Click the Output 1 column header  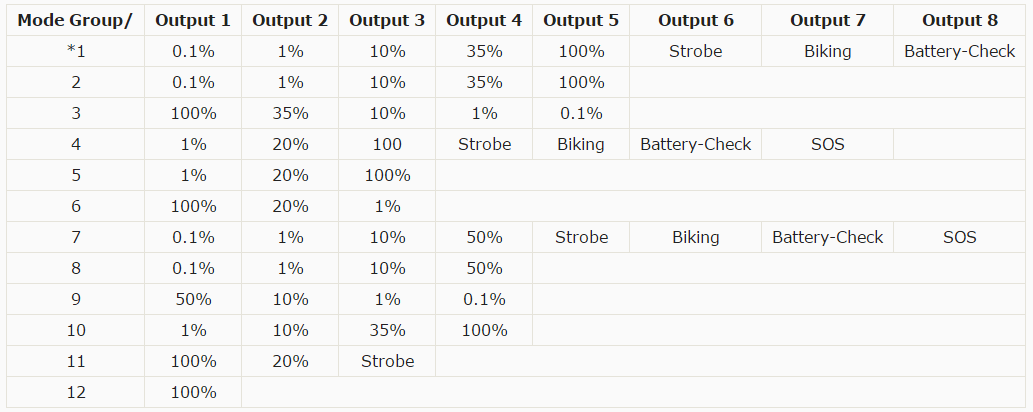193,20
